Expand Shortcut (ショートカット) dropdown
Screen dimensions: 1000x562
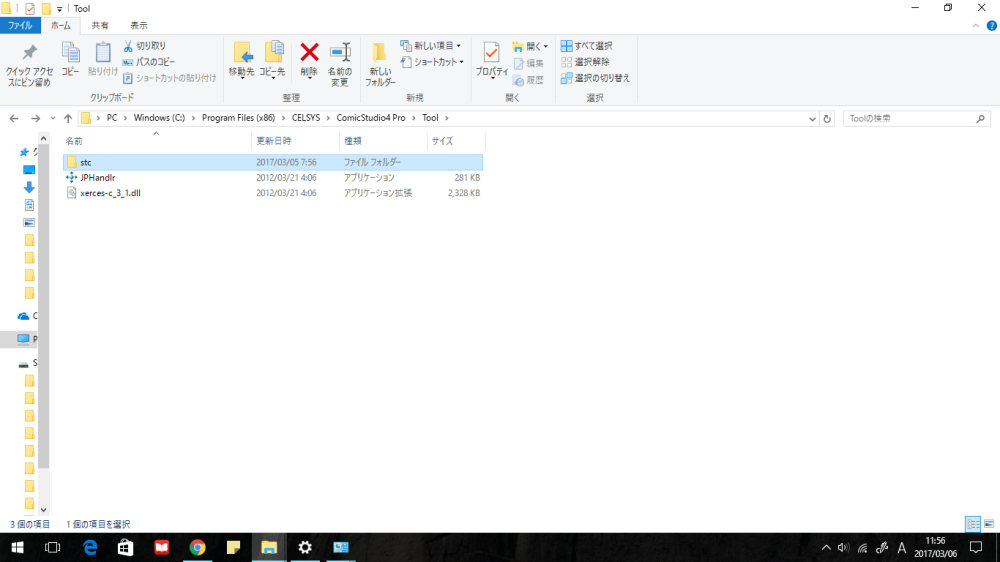(432, 62)
